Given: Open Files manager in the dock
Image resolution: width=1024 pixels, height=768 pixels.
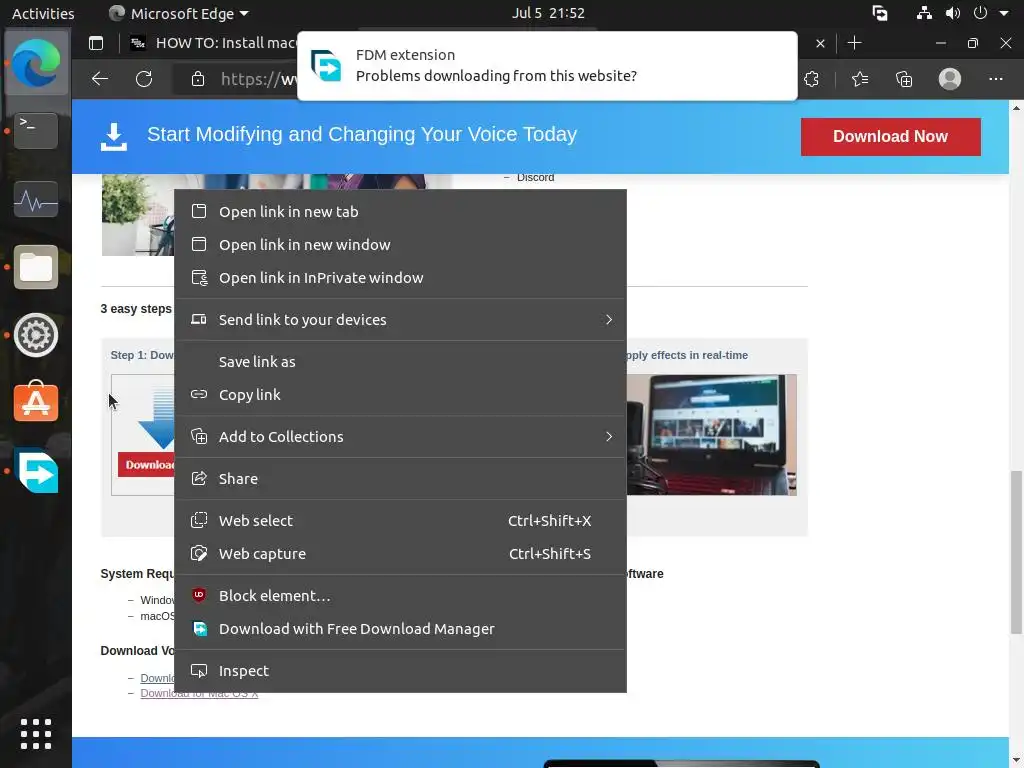Looking at the screenshot, I should 36,267.
